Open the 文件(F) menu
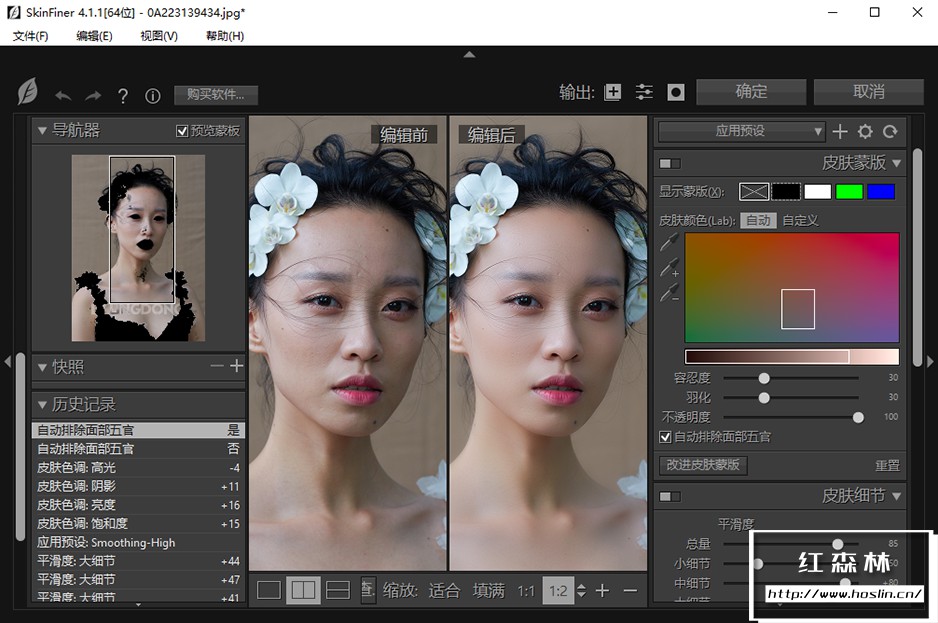The width and height of the screenshot is (938, 623). [x=30, y=36]
